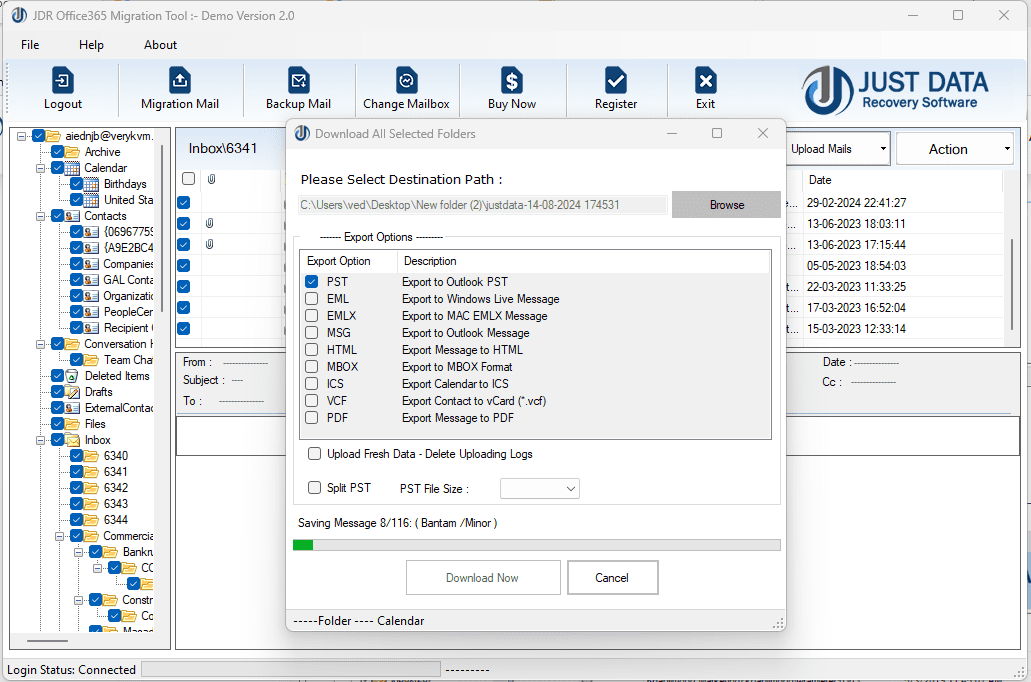The image size is (1031, 682).
Task: Select the Inbox folder in the tree
Action: click(x=96, y=439)
